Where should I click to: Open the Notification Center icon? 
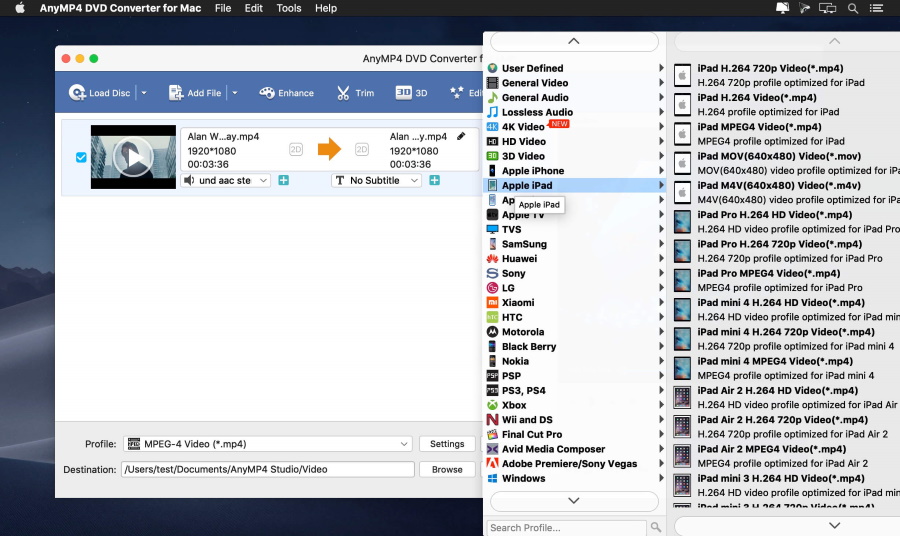point(876,8)
